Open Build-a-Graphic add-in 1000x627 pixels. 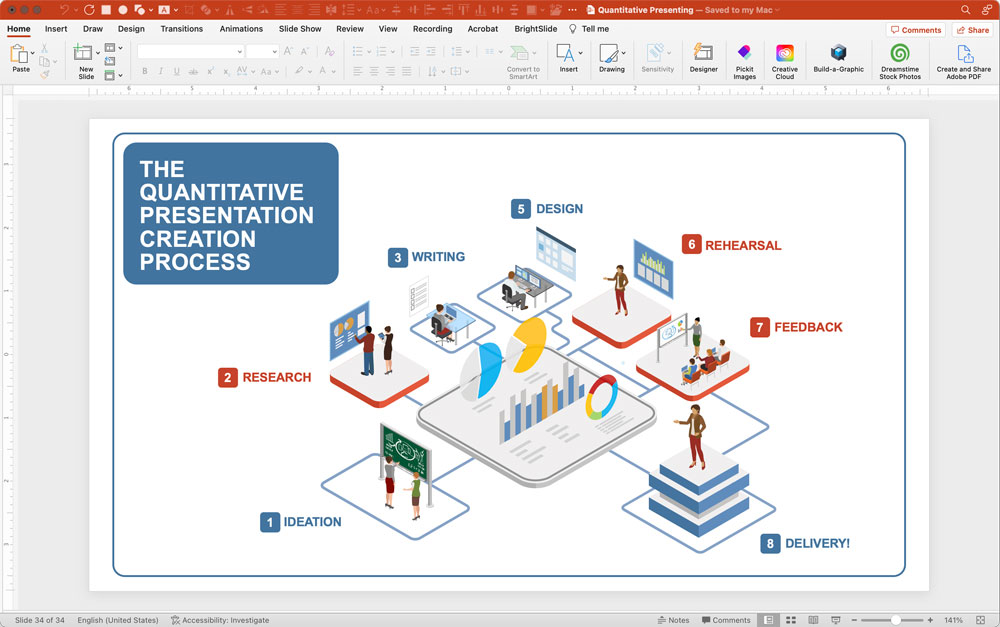tap(838, 59)
